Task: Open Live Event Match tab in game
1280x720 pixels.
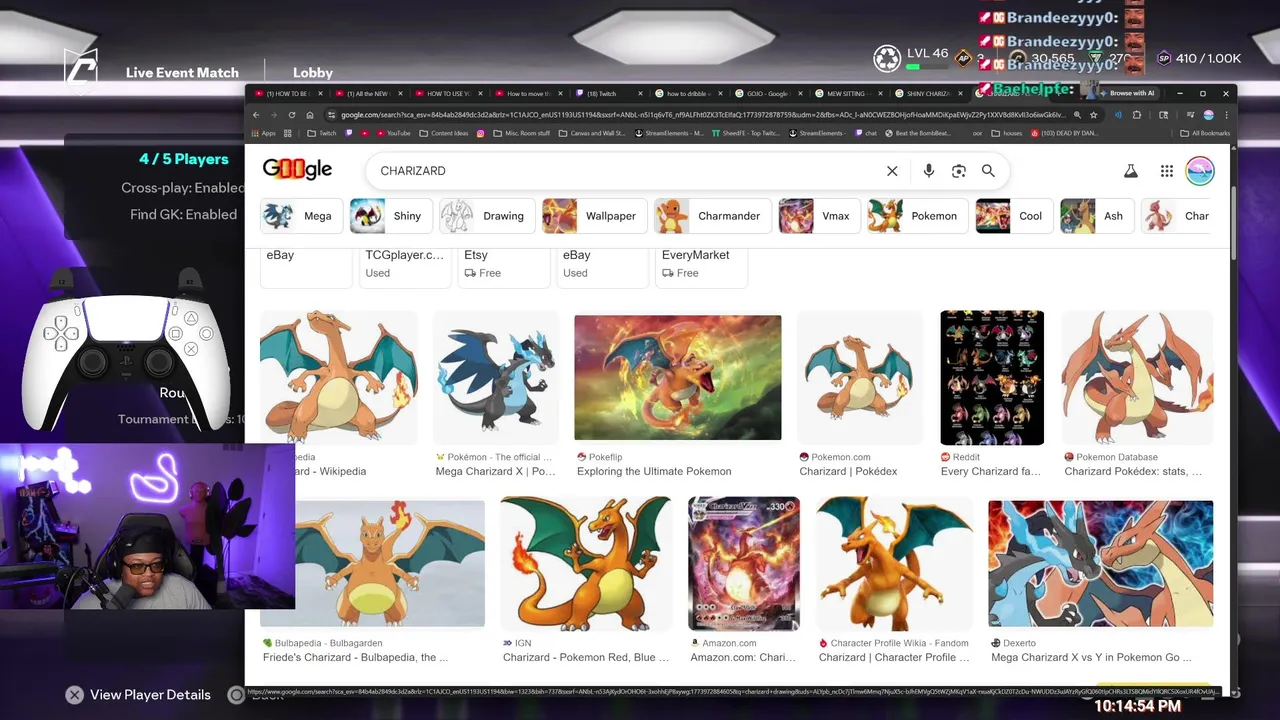Action: coord(182,73)
